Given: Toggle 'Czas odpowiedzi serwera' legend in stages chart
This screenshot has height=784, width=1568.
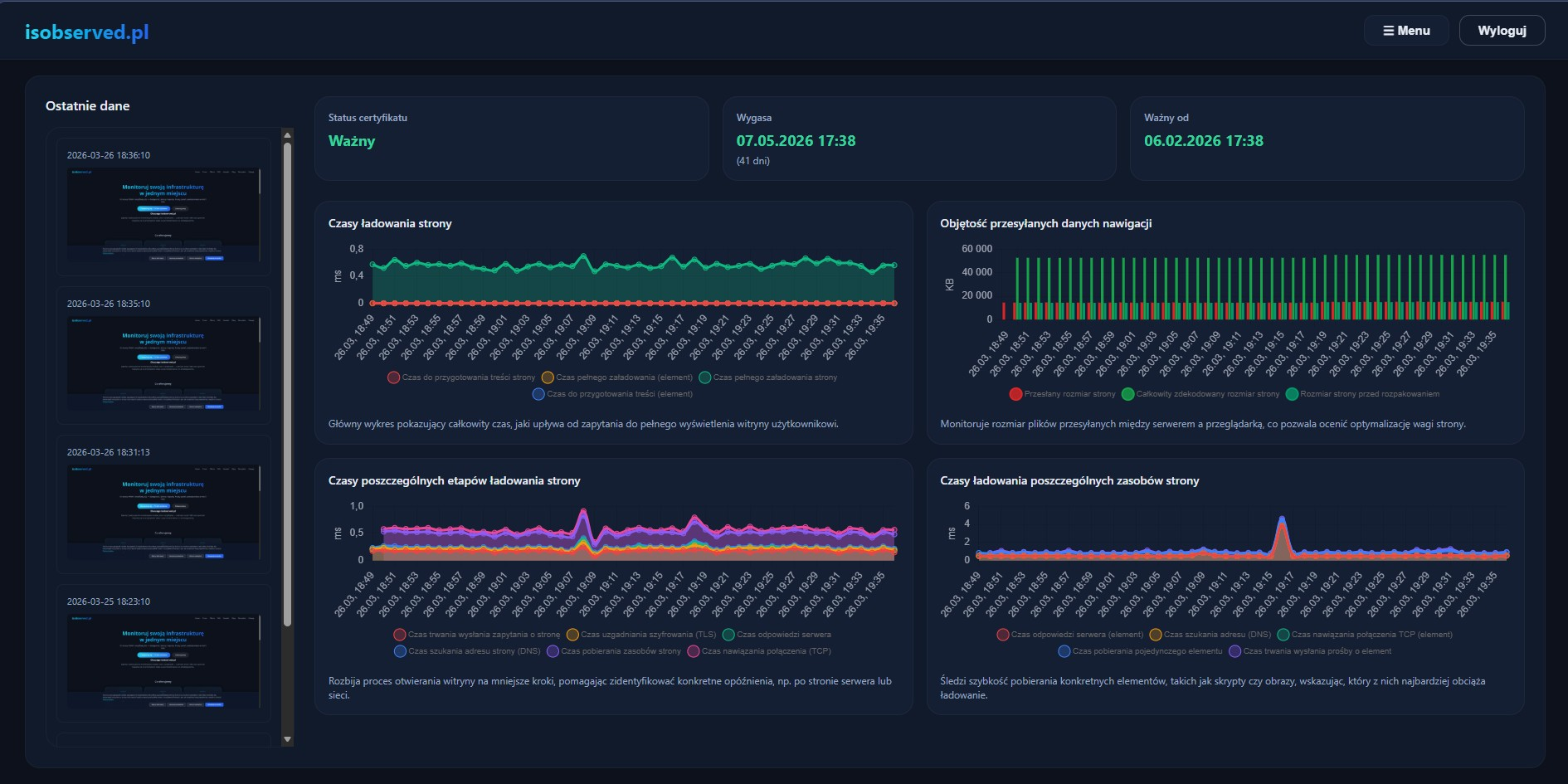Looking at the screenshot, I should click(777, 635).
